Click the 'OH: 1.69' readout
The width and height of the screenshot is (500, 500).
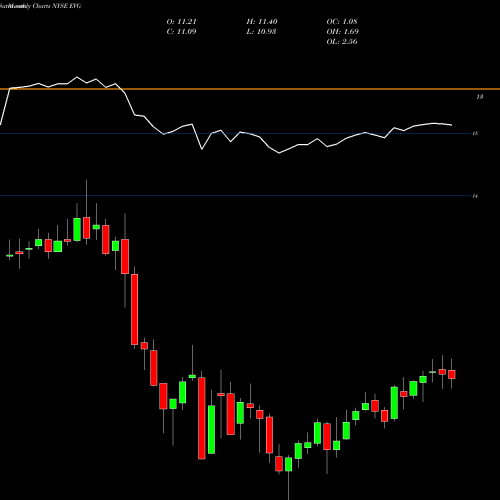pos(343,32)
